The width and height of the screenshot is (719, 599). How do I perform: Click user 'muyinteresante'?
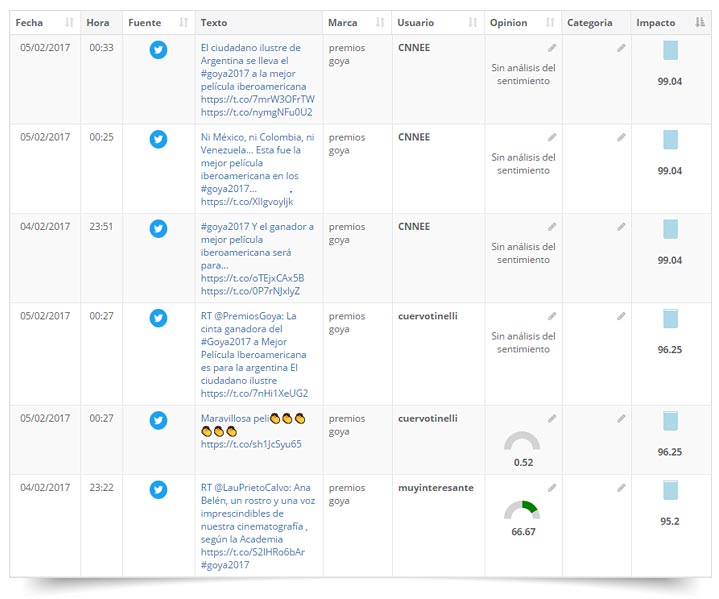pyautogui.click(x=436, y=488)
